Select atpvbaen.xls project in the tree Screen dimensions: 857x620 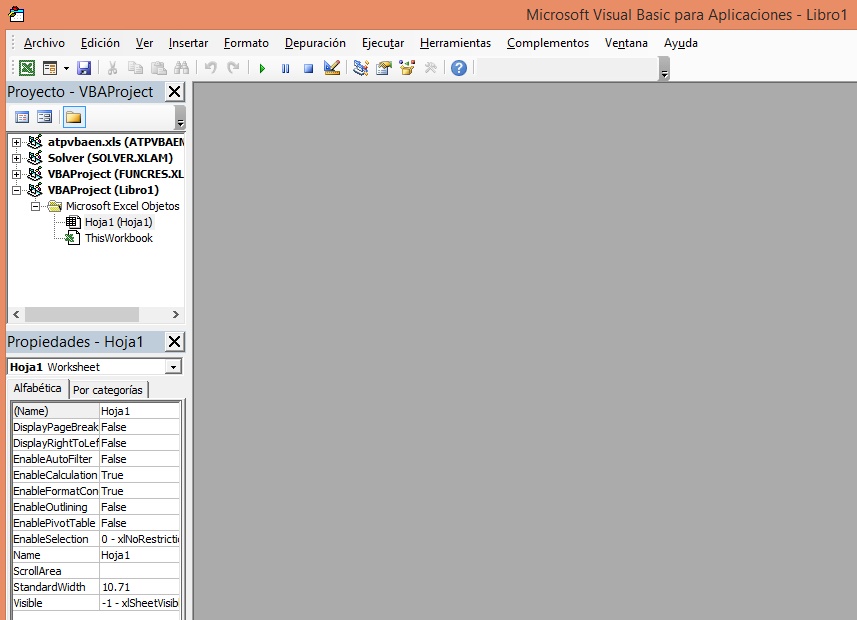tap(116, 142)
